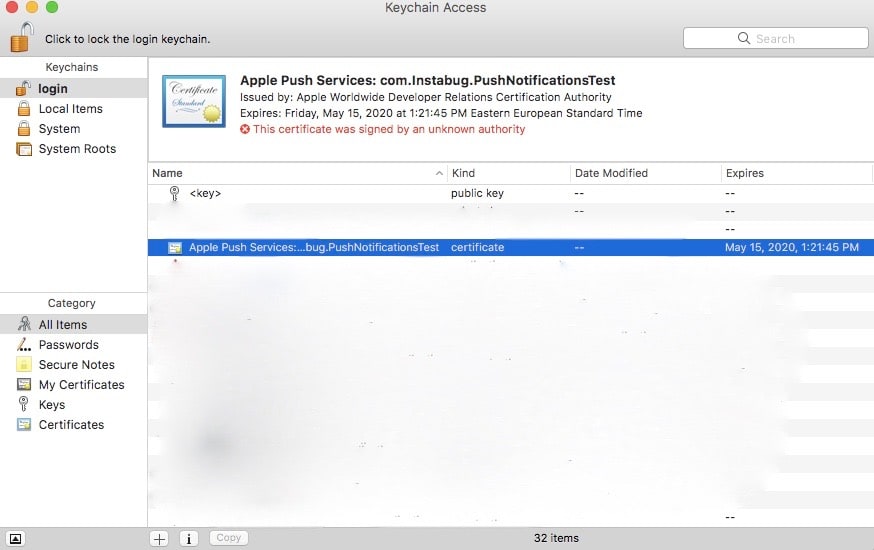
Task: Click the magnifier icon in Search
Action: click(744, 38)
